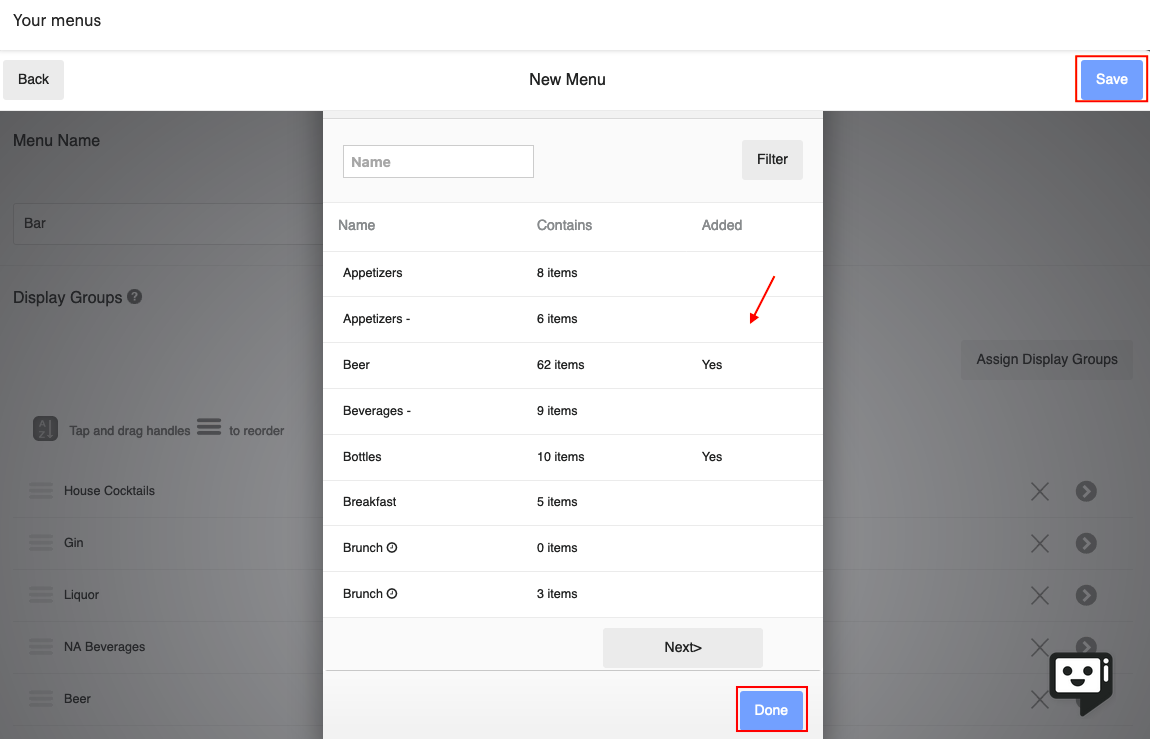Viewport: 1150px width, 739px height.
Task: Click Done to confirm display group selections
Action: click(x=771, y=710)
